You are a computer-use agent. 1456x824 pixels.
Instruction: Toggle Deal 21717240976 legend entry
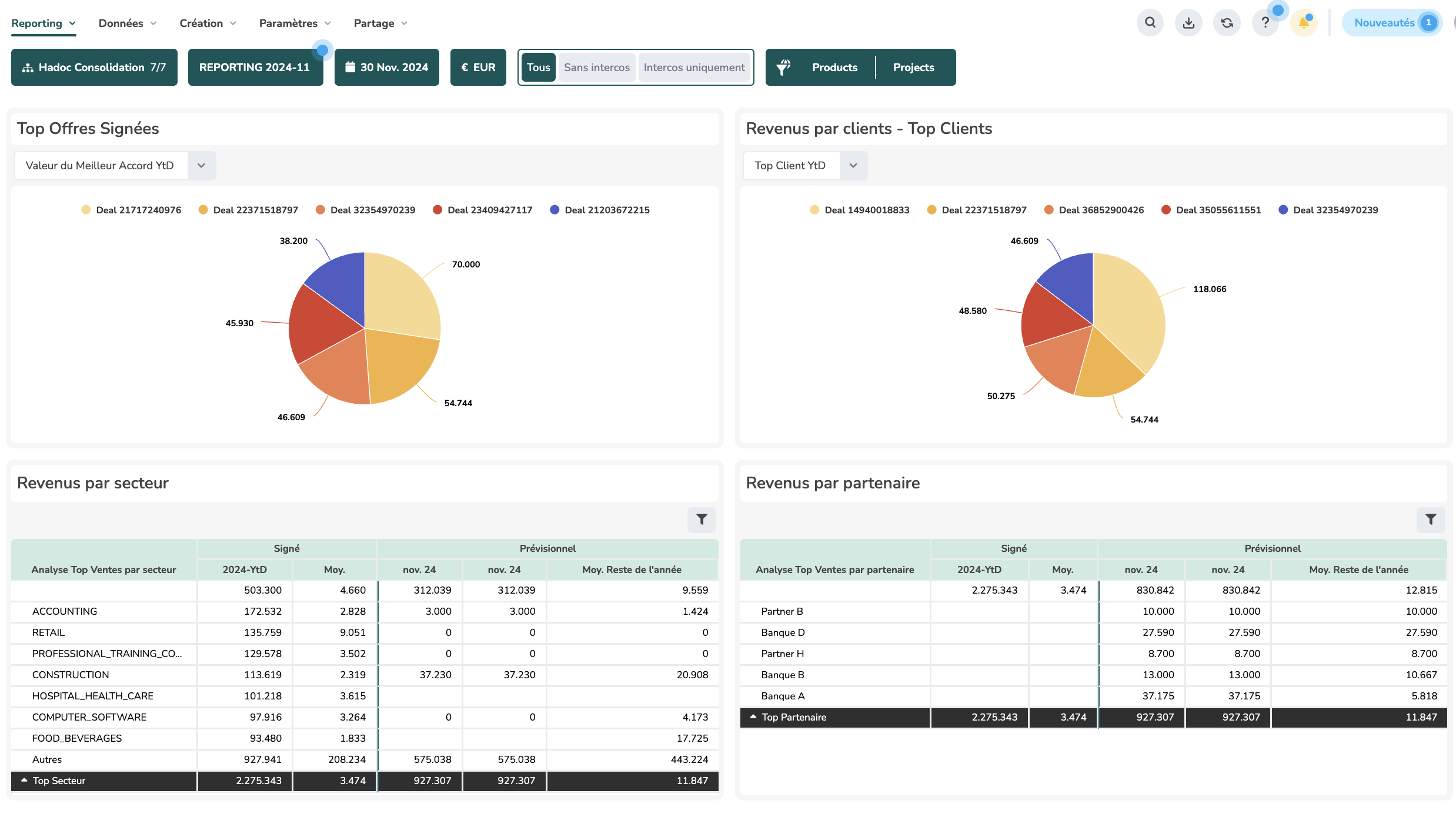point(131,210)
